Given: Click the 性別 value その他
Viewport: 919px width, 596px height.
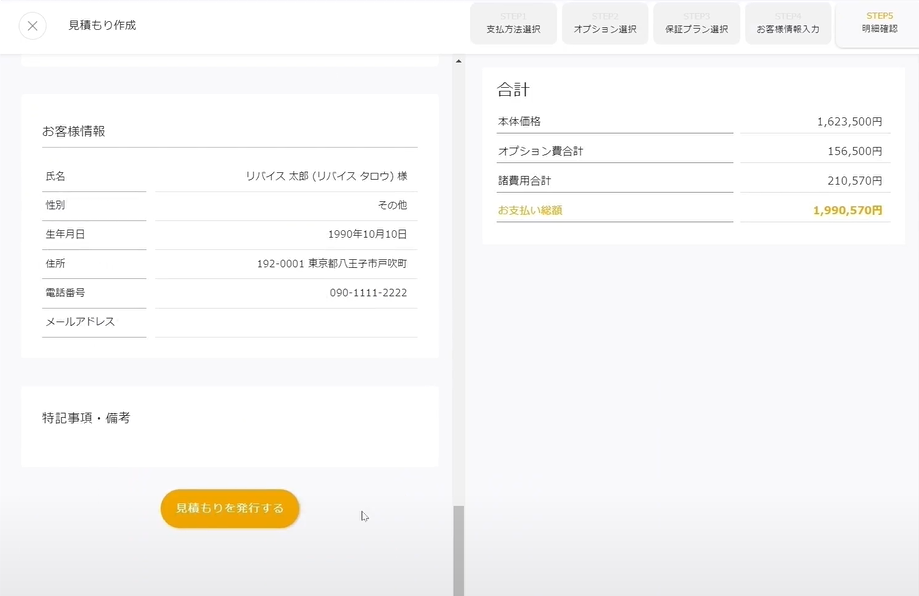Looking at the screenshot, I should [391, 205].
